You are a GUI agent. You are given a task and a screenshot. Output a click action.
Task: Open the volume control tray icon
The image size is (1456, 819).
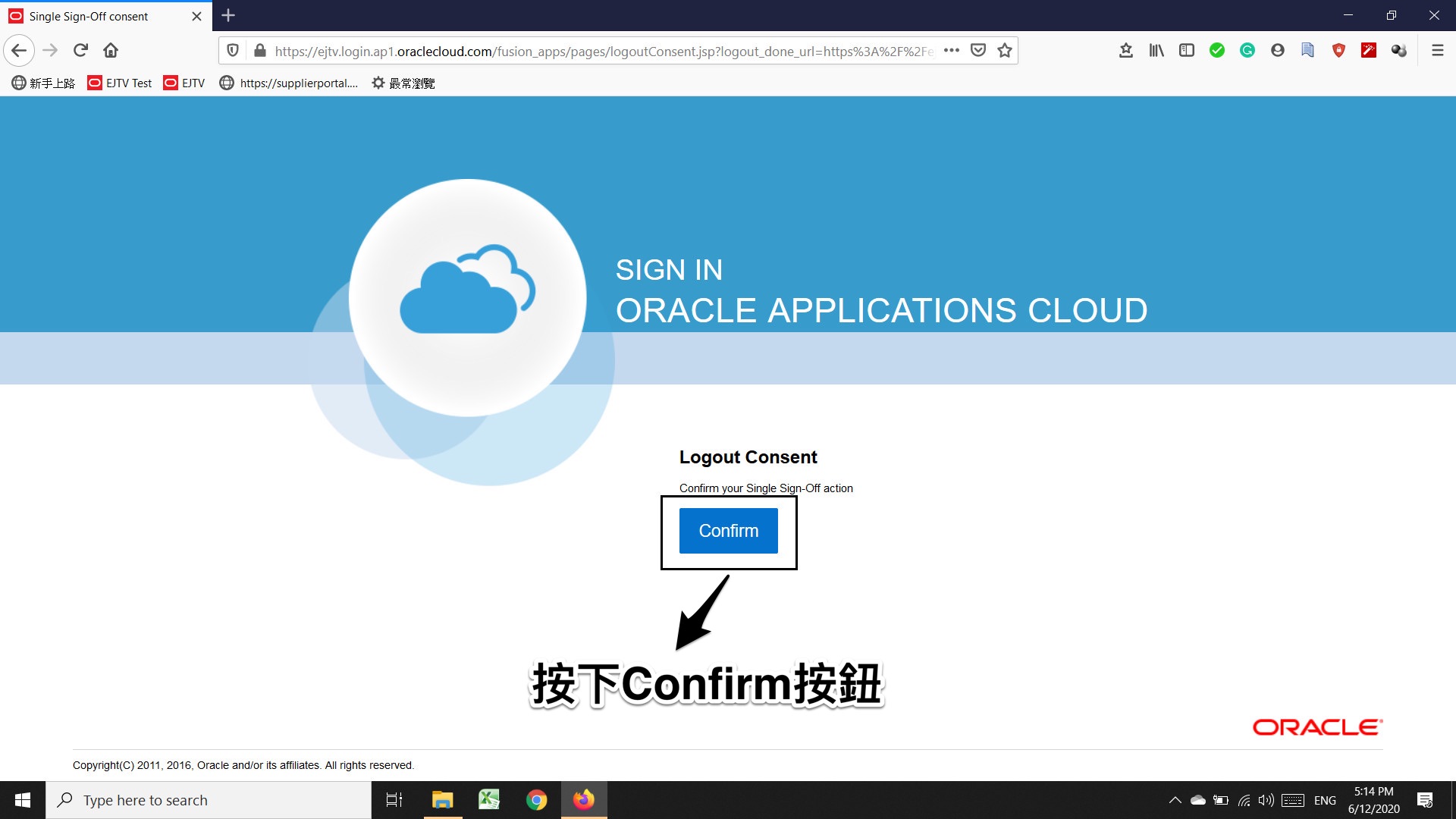pyautogui.click(x=1266, y=800)
